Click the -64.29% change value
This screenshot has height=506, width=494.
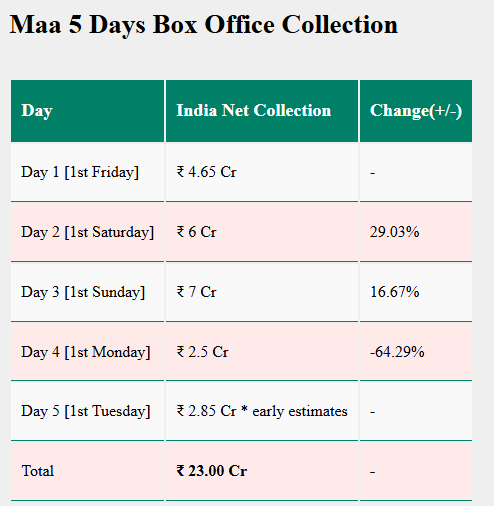pos(397,352)
